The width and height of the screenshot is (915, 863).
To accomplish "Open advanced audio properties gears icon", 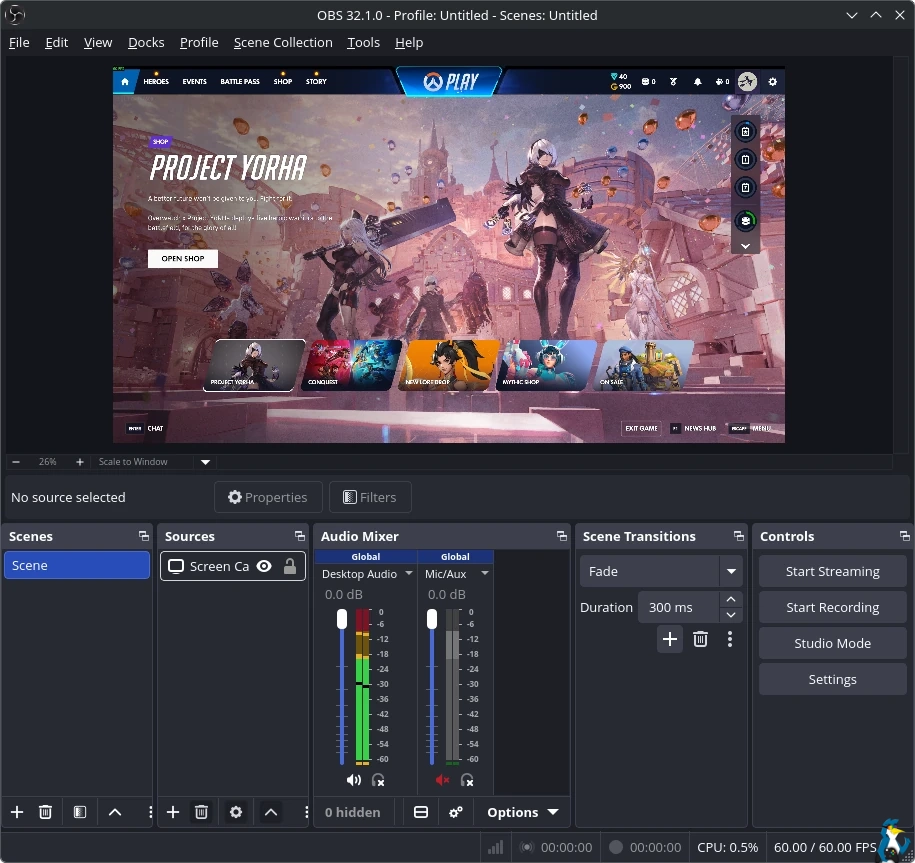I will pos(456,812).
